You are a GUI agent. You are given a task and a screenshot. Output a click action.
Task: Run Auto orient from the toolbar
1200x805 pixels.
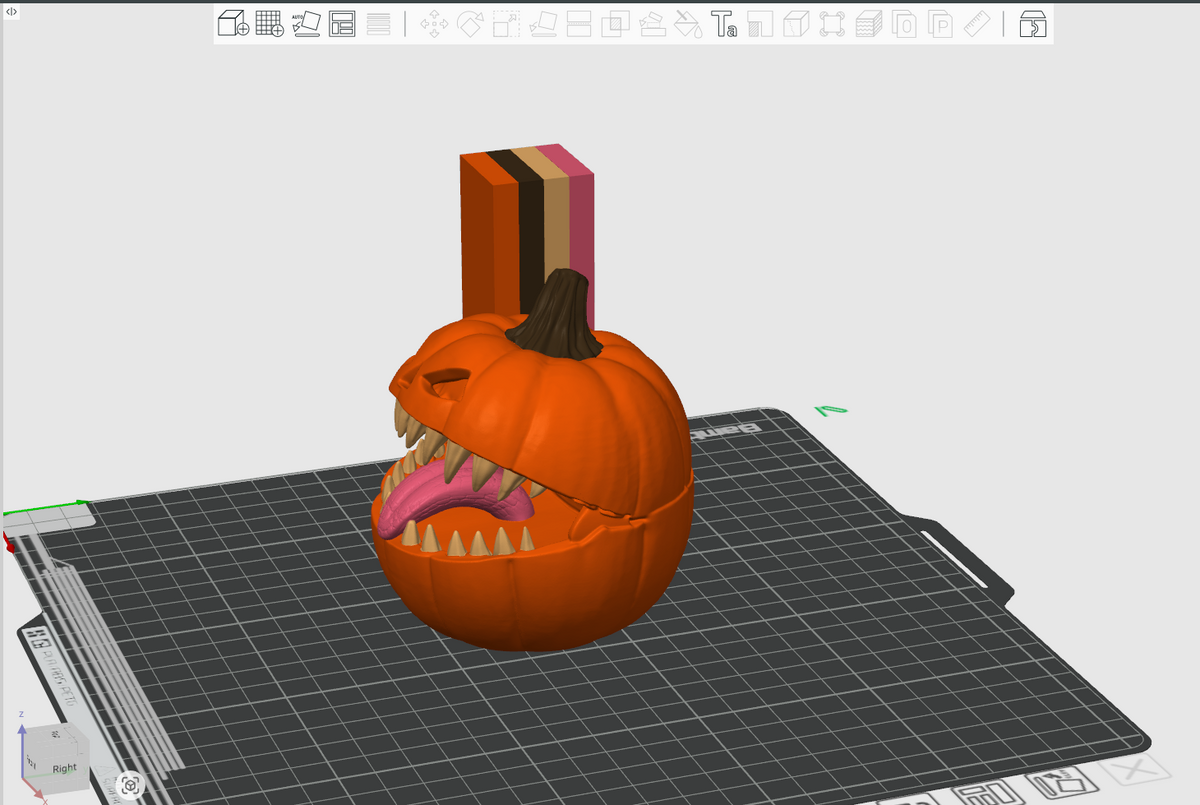pos(306,24)
